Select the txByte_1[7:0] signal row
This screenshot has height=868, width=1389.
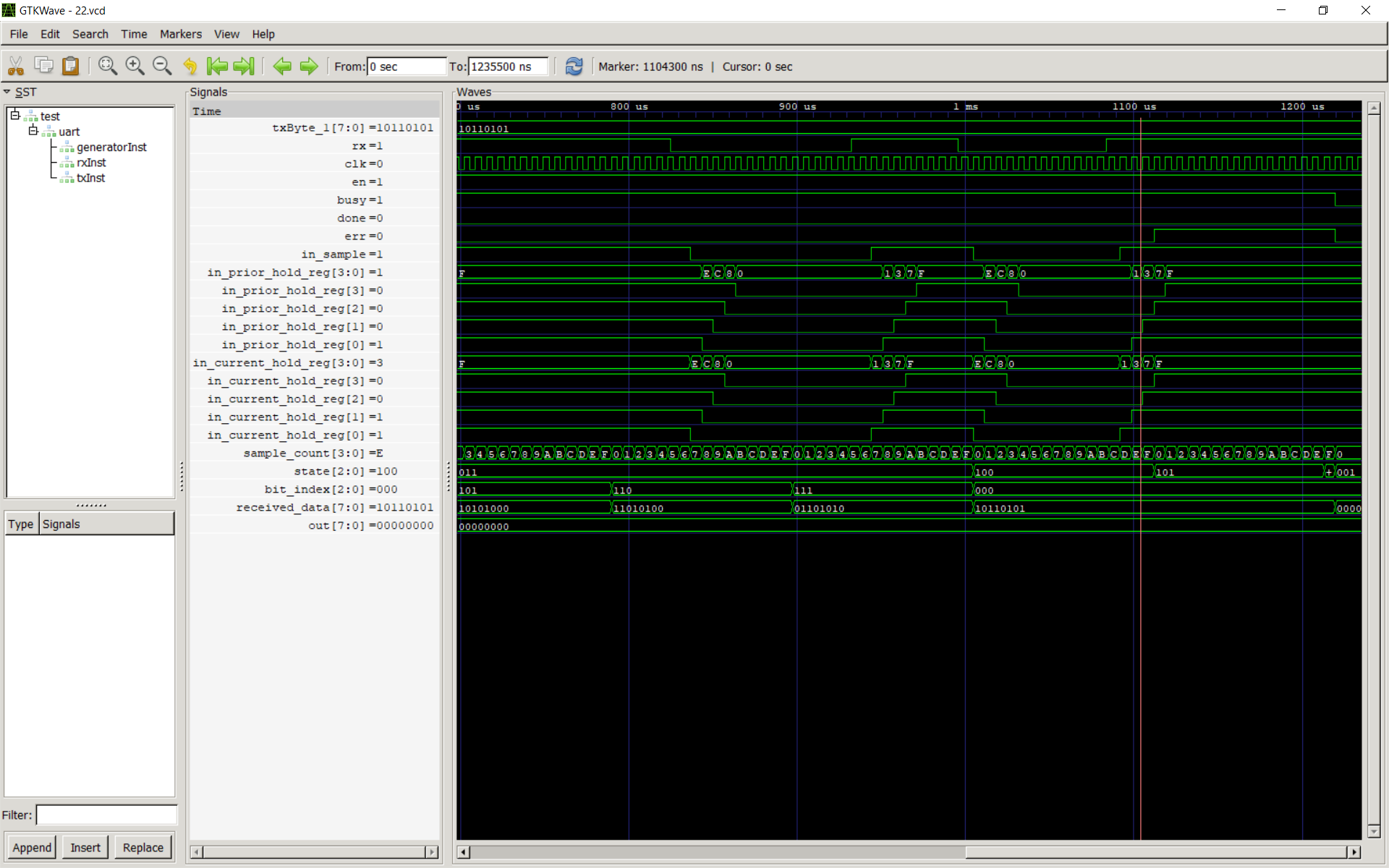pos(315,127)
